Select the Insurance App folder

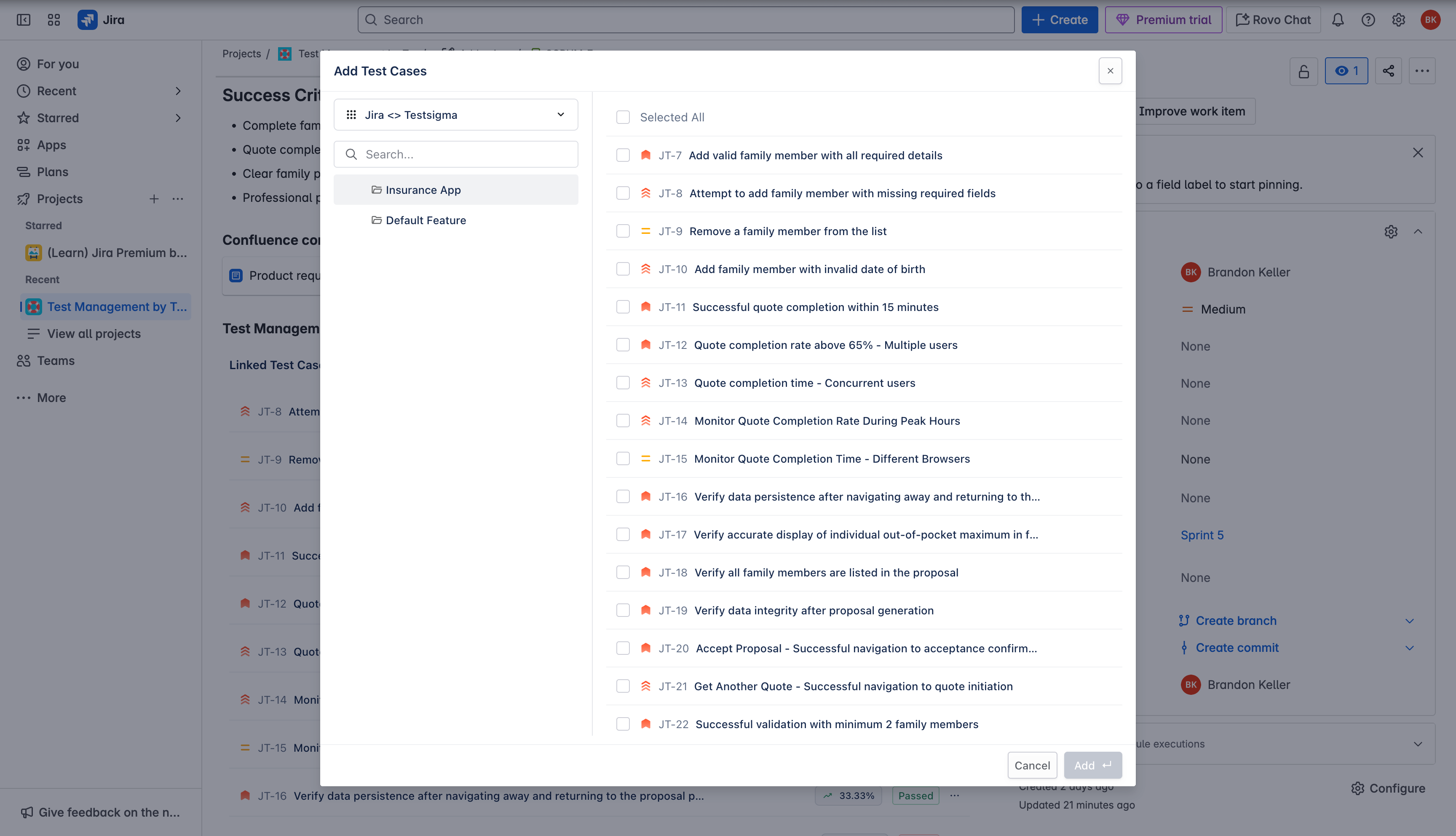coord(423,190)
